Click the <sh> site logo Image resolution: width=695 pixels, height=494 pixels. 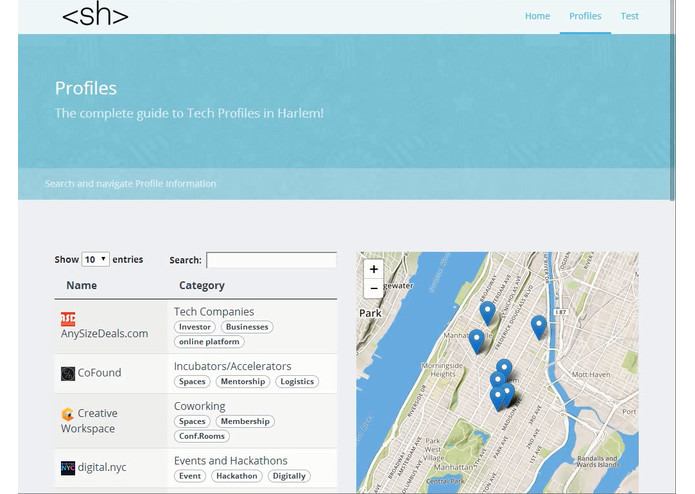pos(95,14)
